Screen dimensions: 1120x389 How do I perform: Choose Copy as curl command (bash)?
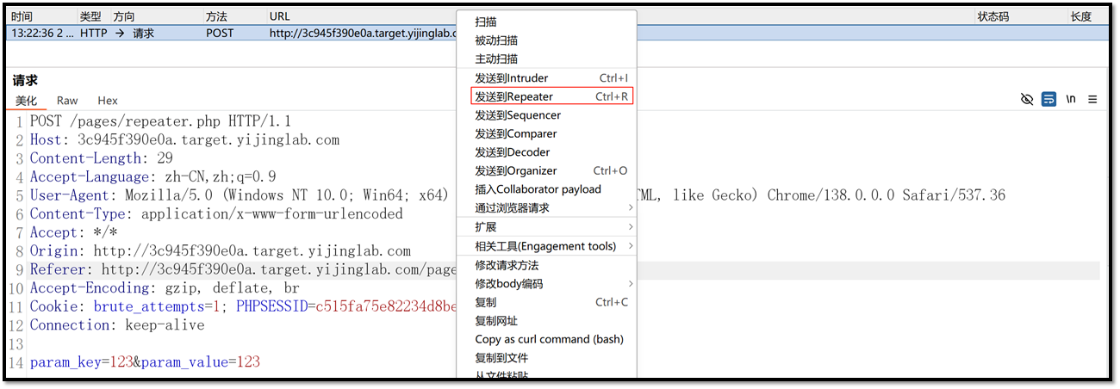click(546, 339)
